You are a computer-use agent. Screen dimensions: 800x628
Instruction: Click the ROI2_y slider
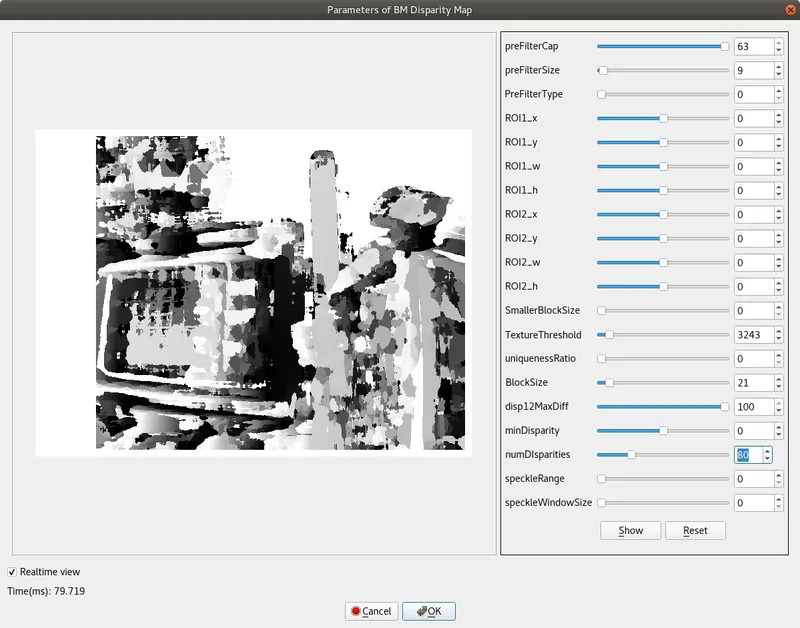[x=663, y=238]
